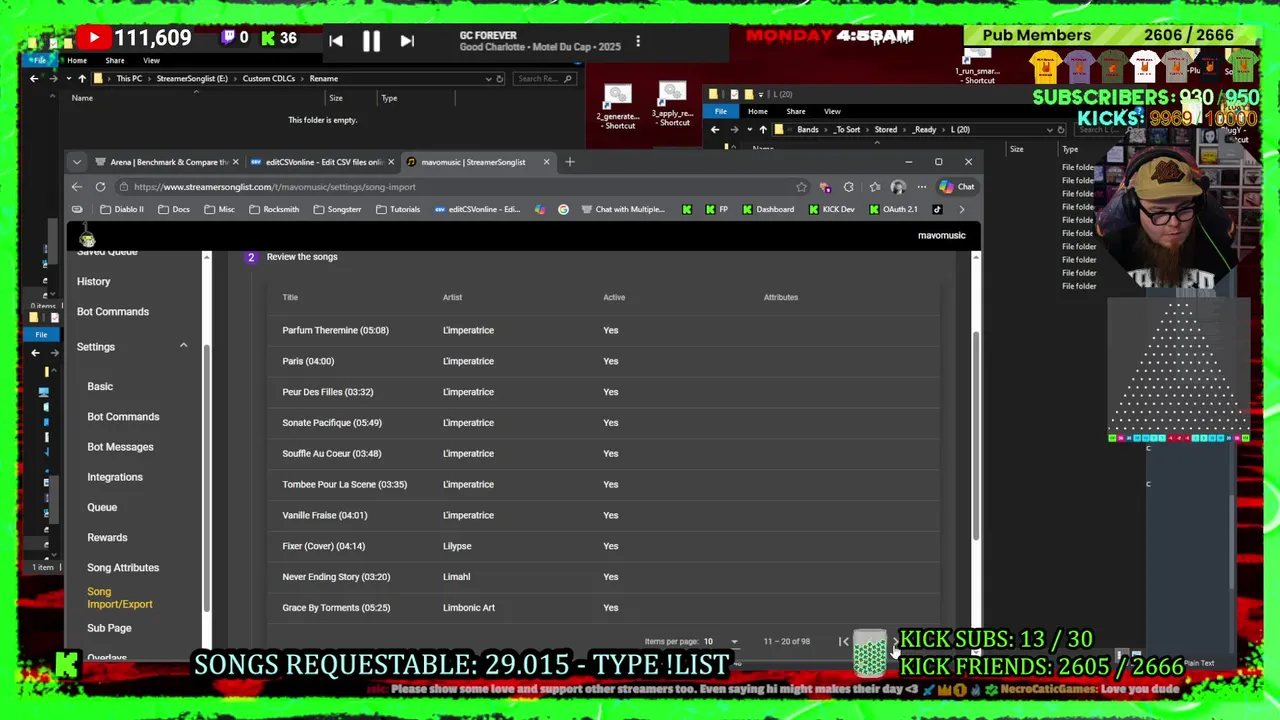
Task: Open Bot Messages settings
Action: click(120, 447)
